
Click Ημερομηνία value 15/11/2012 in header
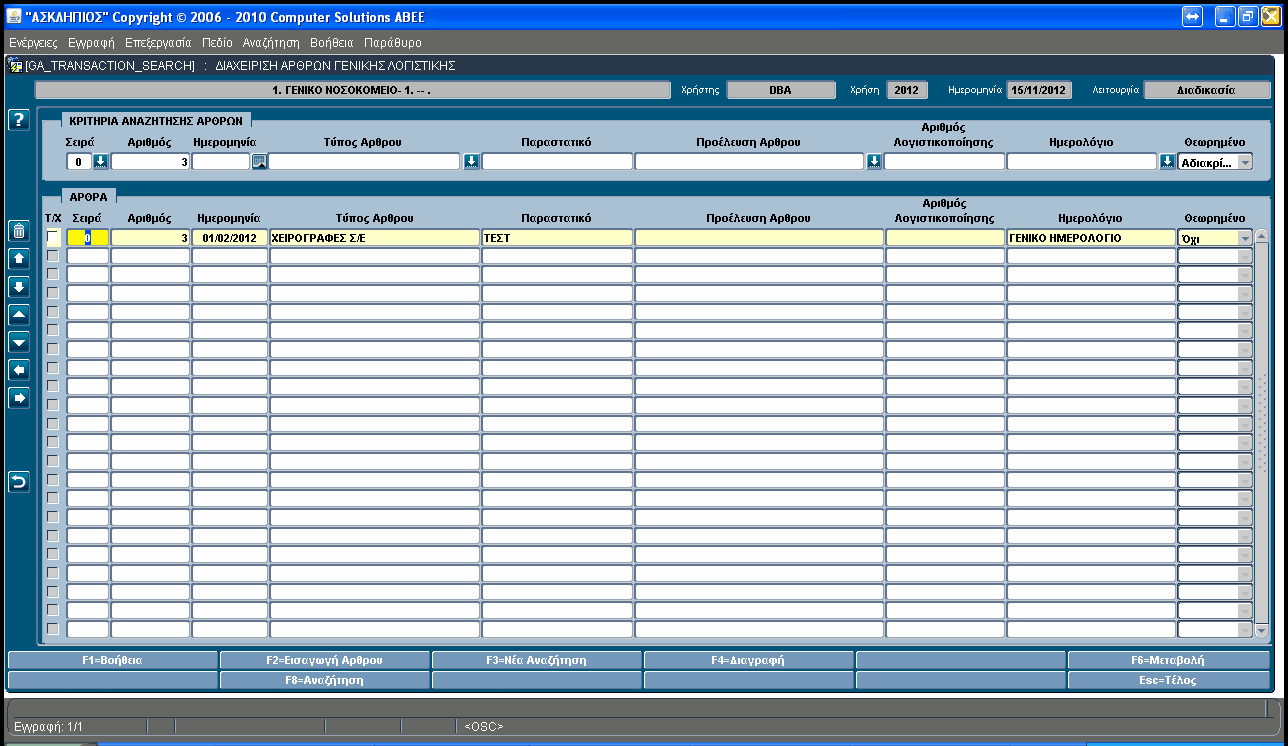coord(1039,90)
